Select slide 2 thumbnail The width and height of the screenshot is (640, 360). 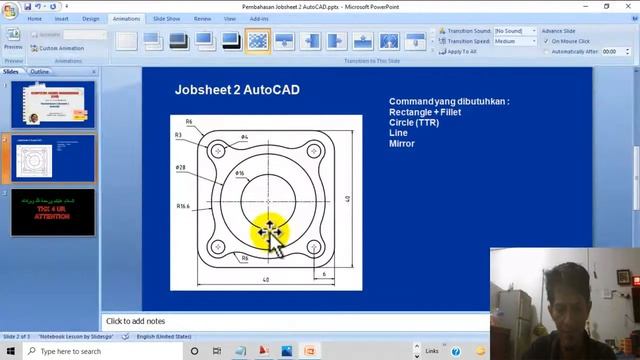(53, 158)
